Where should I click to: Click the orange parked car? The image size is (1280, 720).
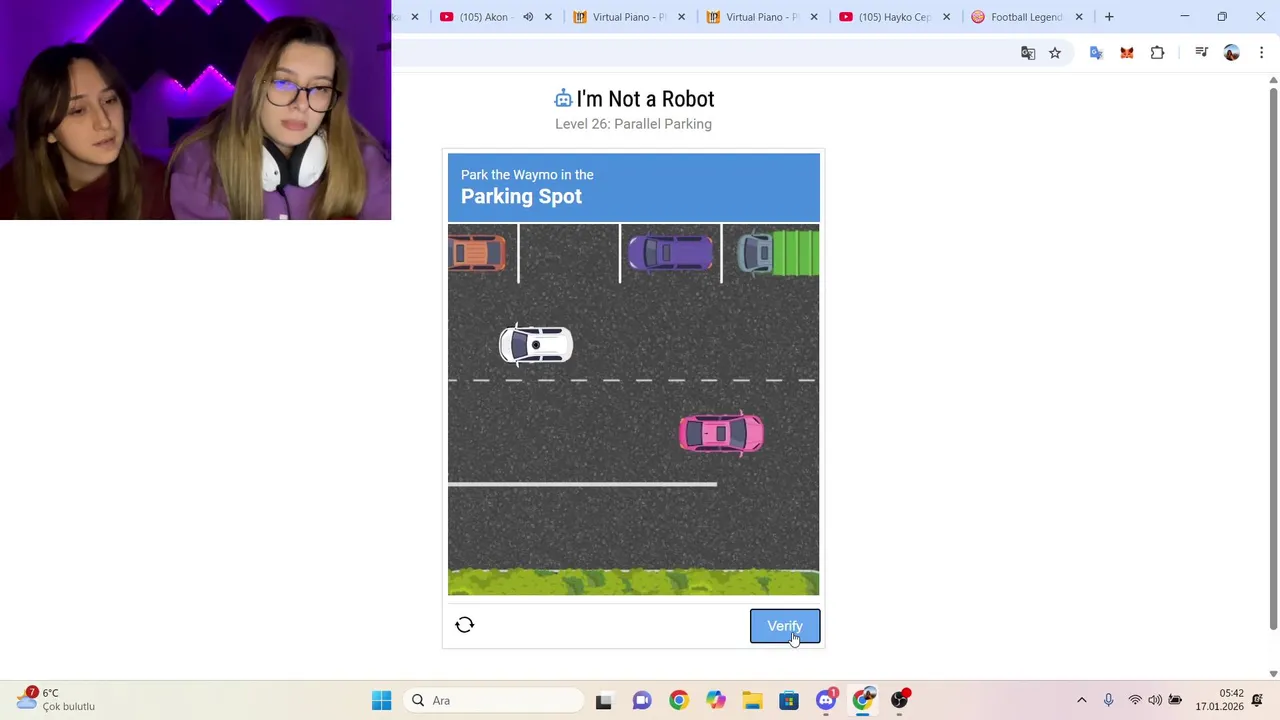(477, 253)
